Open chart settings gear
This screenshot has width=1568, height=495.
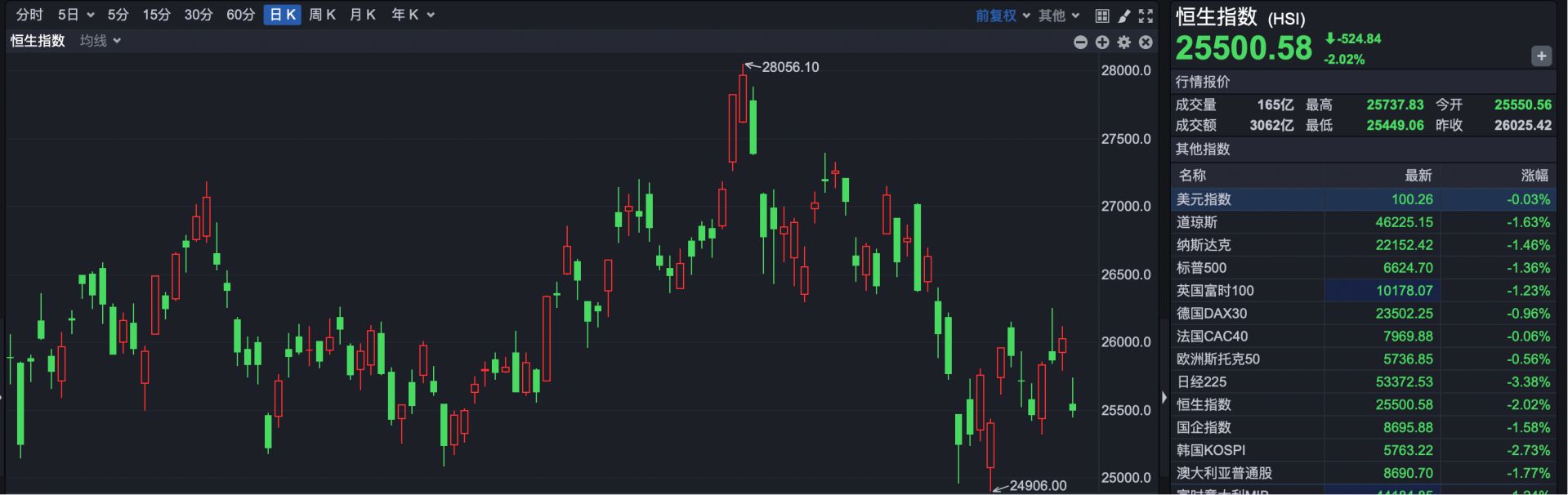tap(1124, 42)
